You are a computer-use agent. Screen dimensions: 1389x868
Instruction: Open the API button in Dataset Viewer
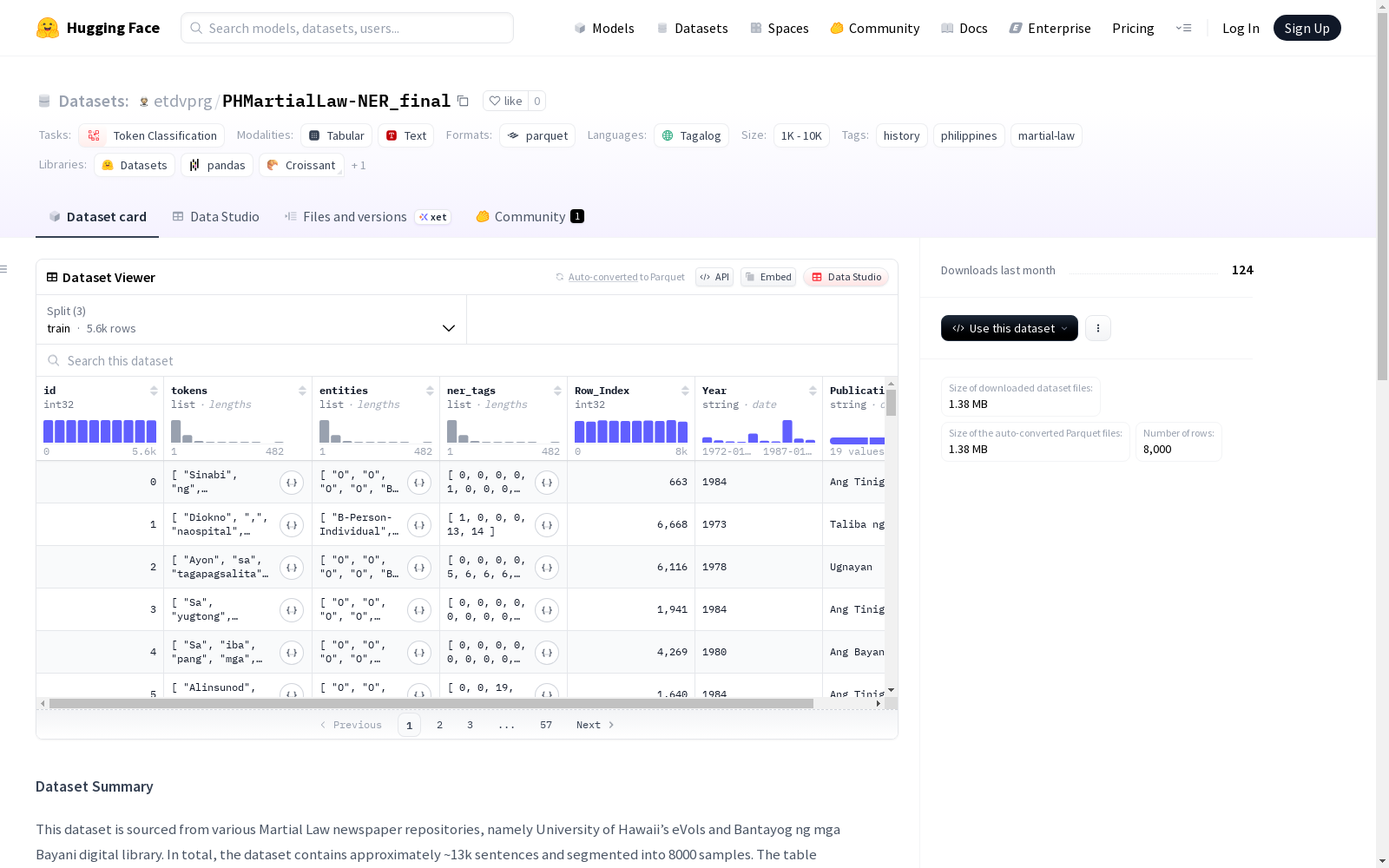point(714,277)
